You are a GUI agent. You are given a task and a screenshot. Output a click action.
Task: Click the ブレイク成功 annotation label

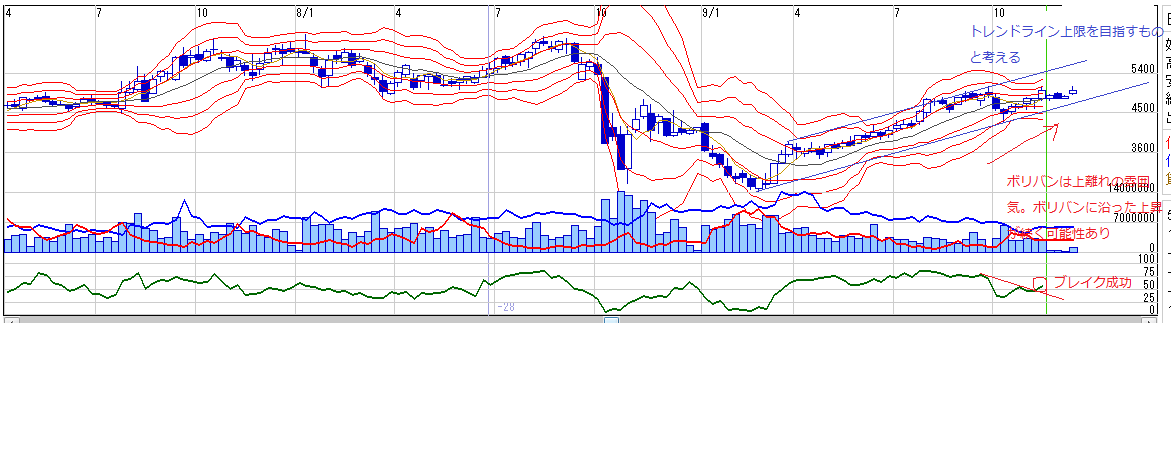[1092, 283]
